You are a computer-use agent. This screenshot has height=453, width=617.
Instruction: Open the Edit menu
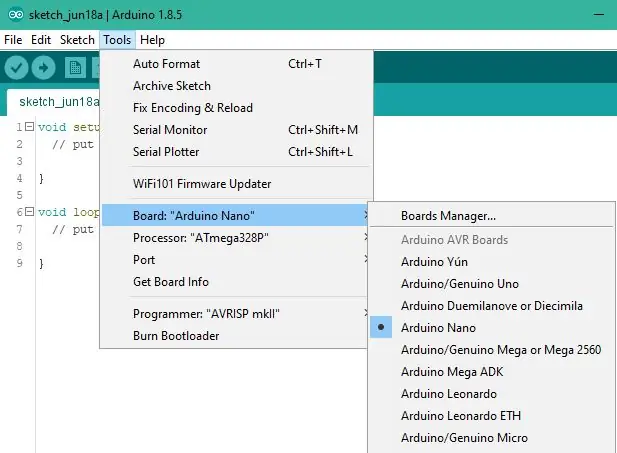(x=41, y=40)
